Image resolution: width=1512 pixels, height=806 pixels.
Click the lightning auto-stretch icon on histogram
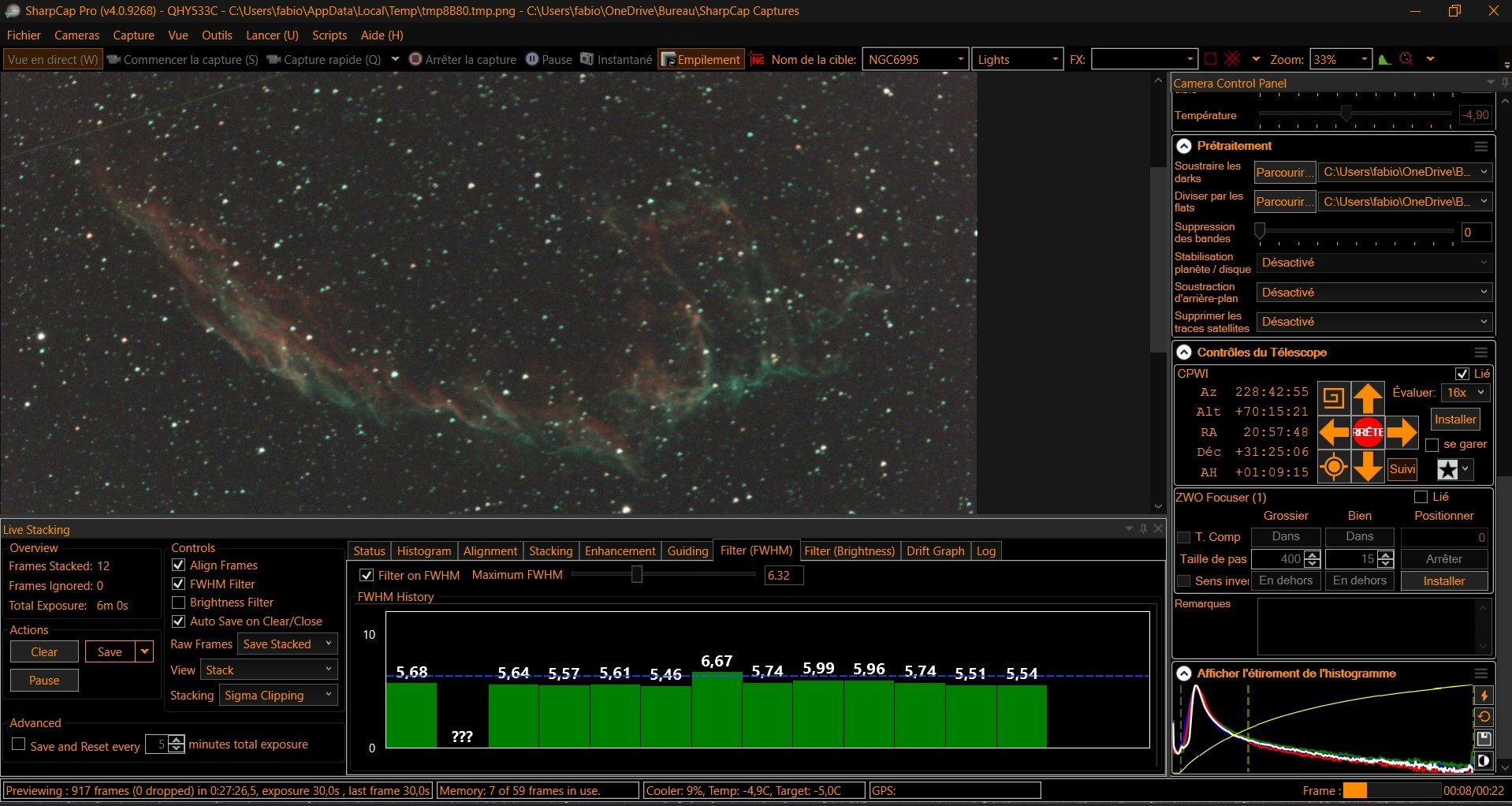tap(1484, 696)
